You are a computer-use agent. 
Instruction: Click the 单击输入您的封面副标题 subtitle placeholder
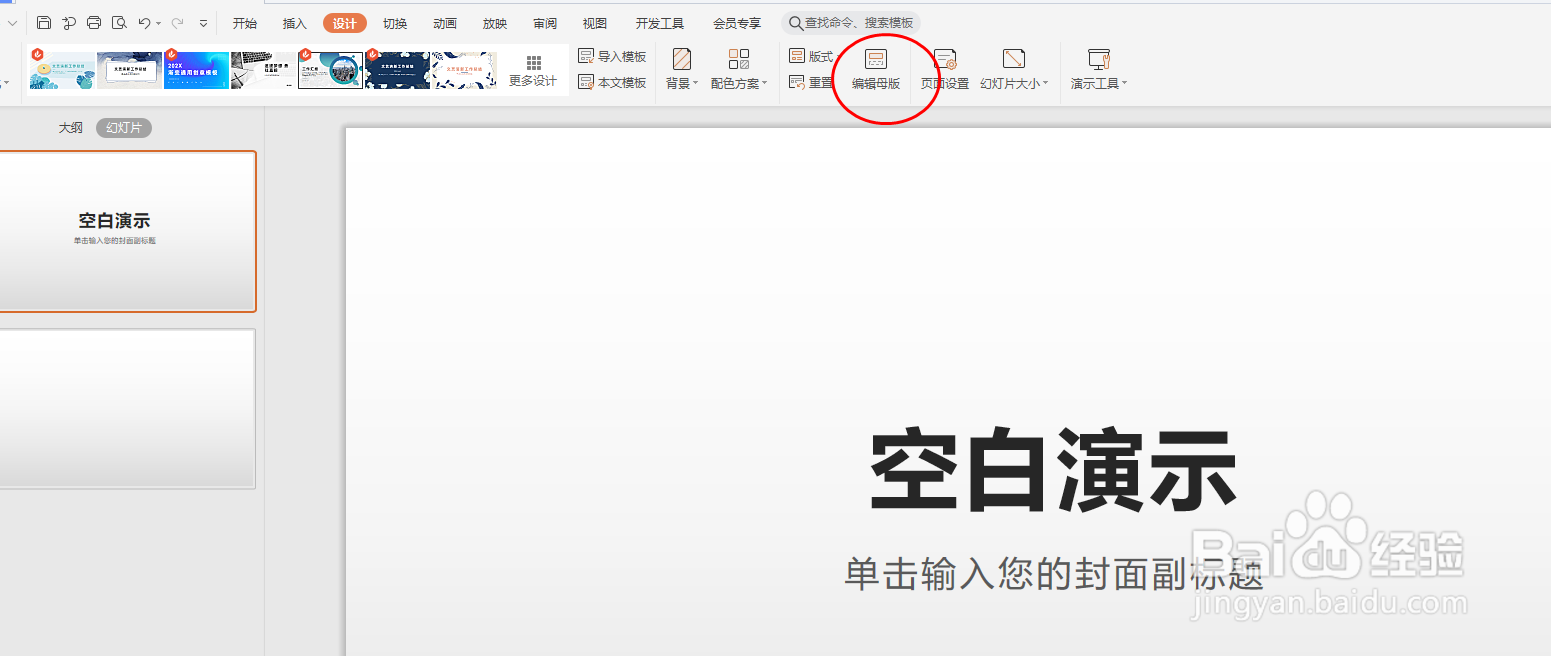coord(1054,574)
